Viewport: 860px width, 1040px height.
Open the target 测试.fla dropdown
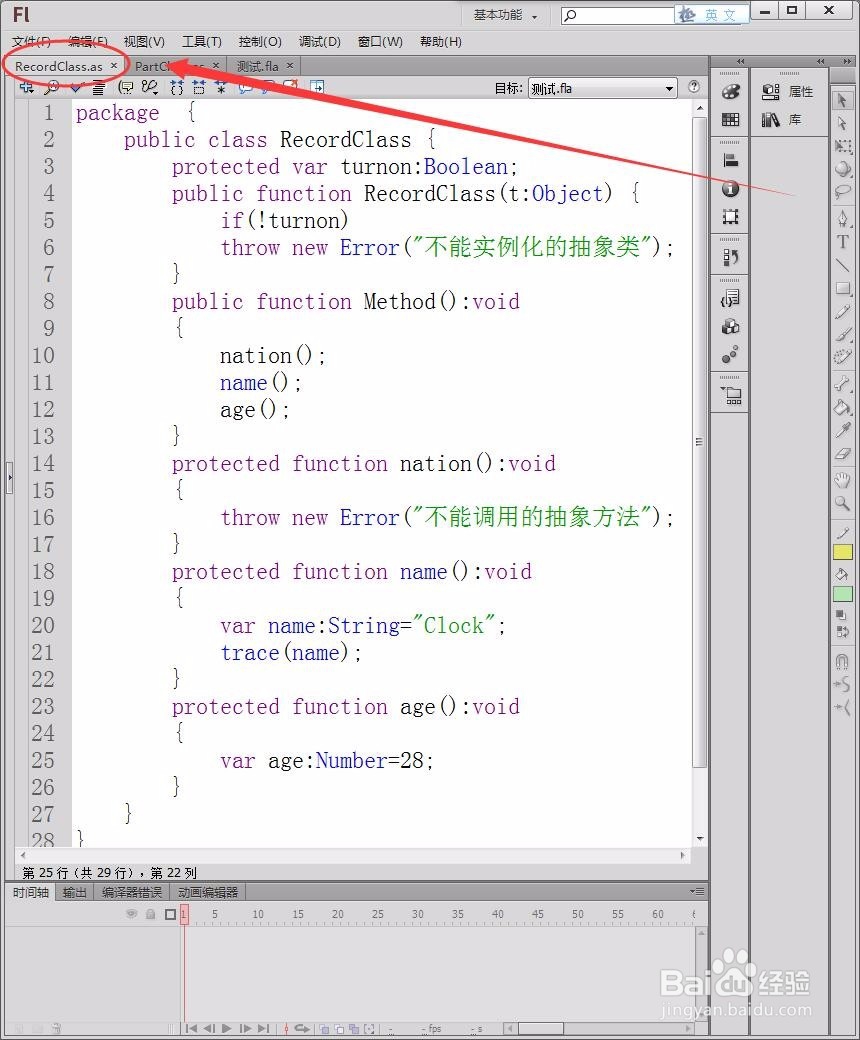602,88
